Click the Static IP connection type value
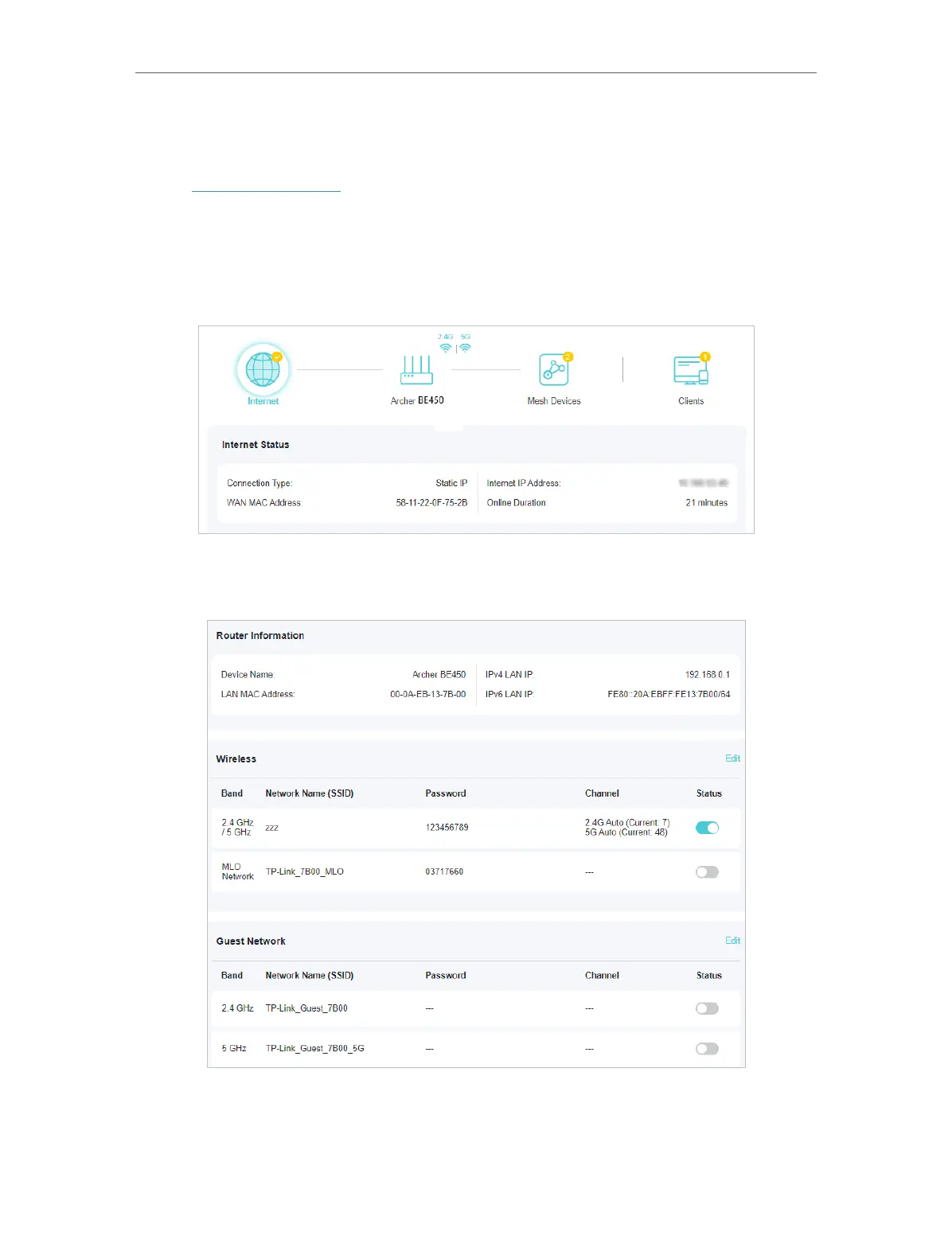 click(x=451, y=483)
